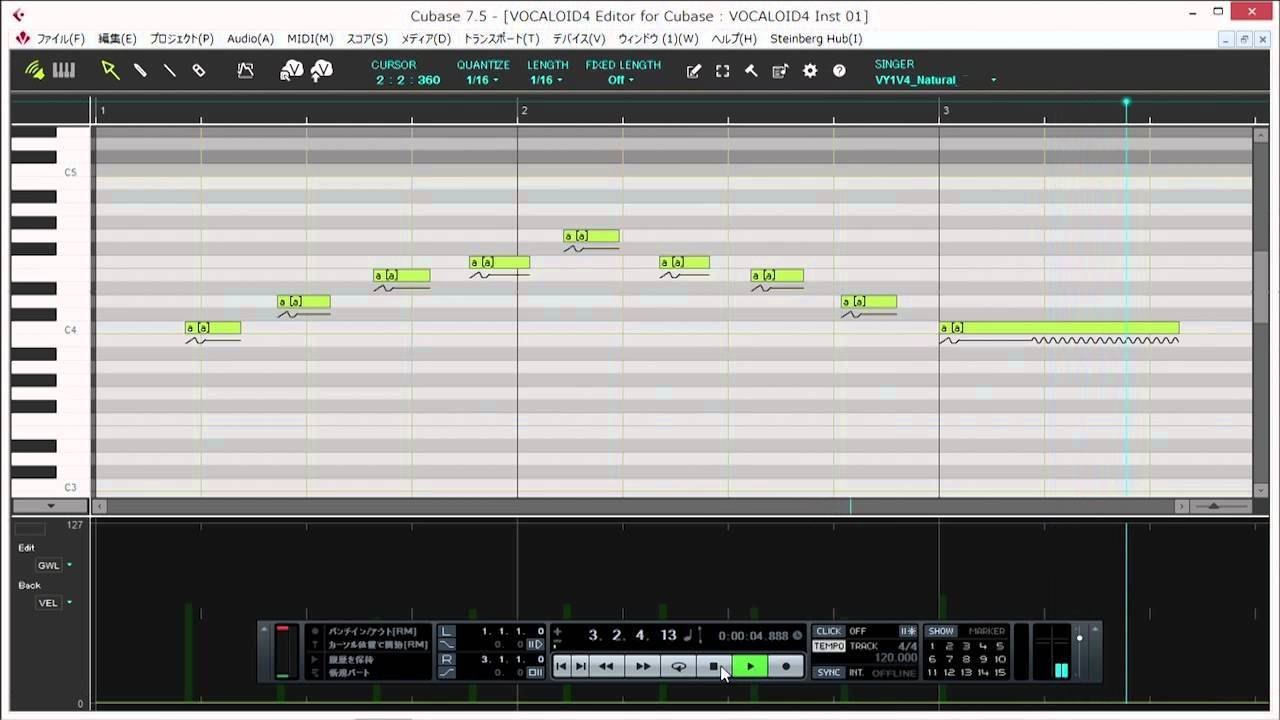
Task: Open the Edit GWL parameter dropdown
Action: tap(54, 565)
